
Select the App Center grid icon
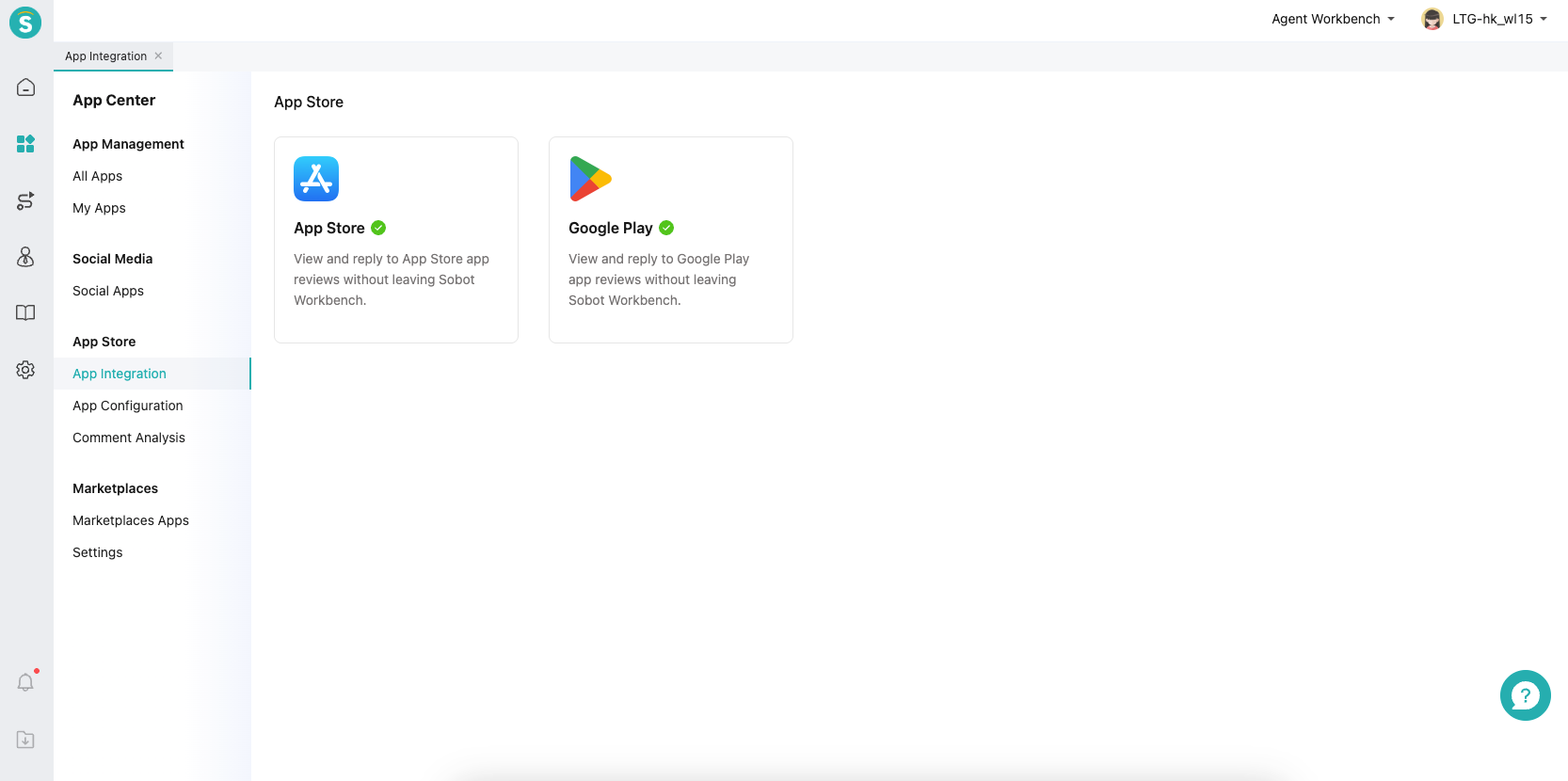(25, 144)
